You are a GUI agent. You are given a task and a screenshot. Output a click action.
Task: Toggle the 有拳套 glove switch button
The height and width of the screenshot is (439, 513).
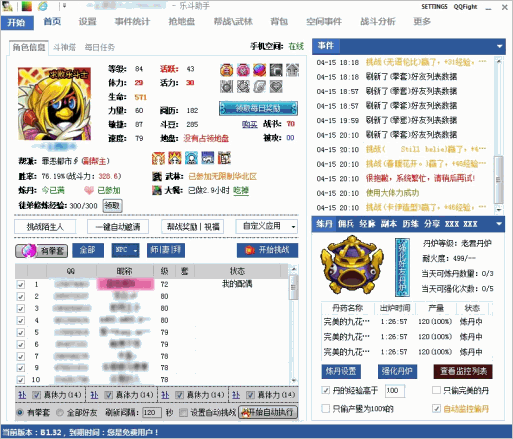(x=41, y=251)
